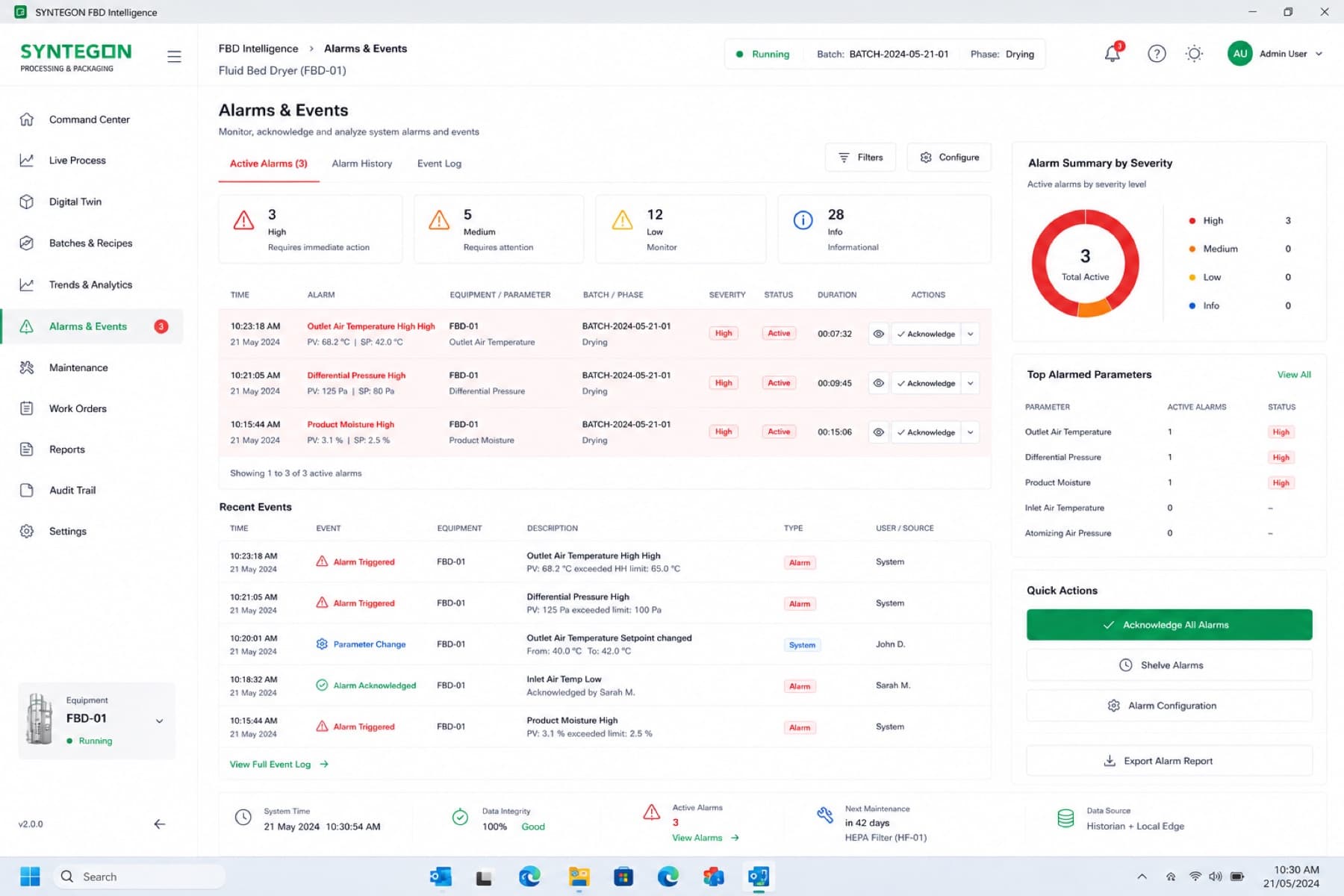Click Acknowledge All Alarms button
The image size is (1344, 896).
[x=1169, y=625]
